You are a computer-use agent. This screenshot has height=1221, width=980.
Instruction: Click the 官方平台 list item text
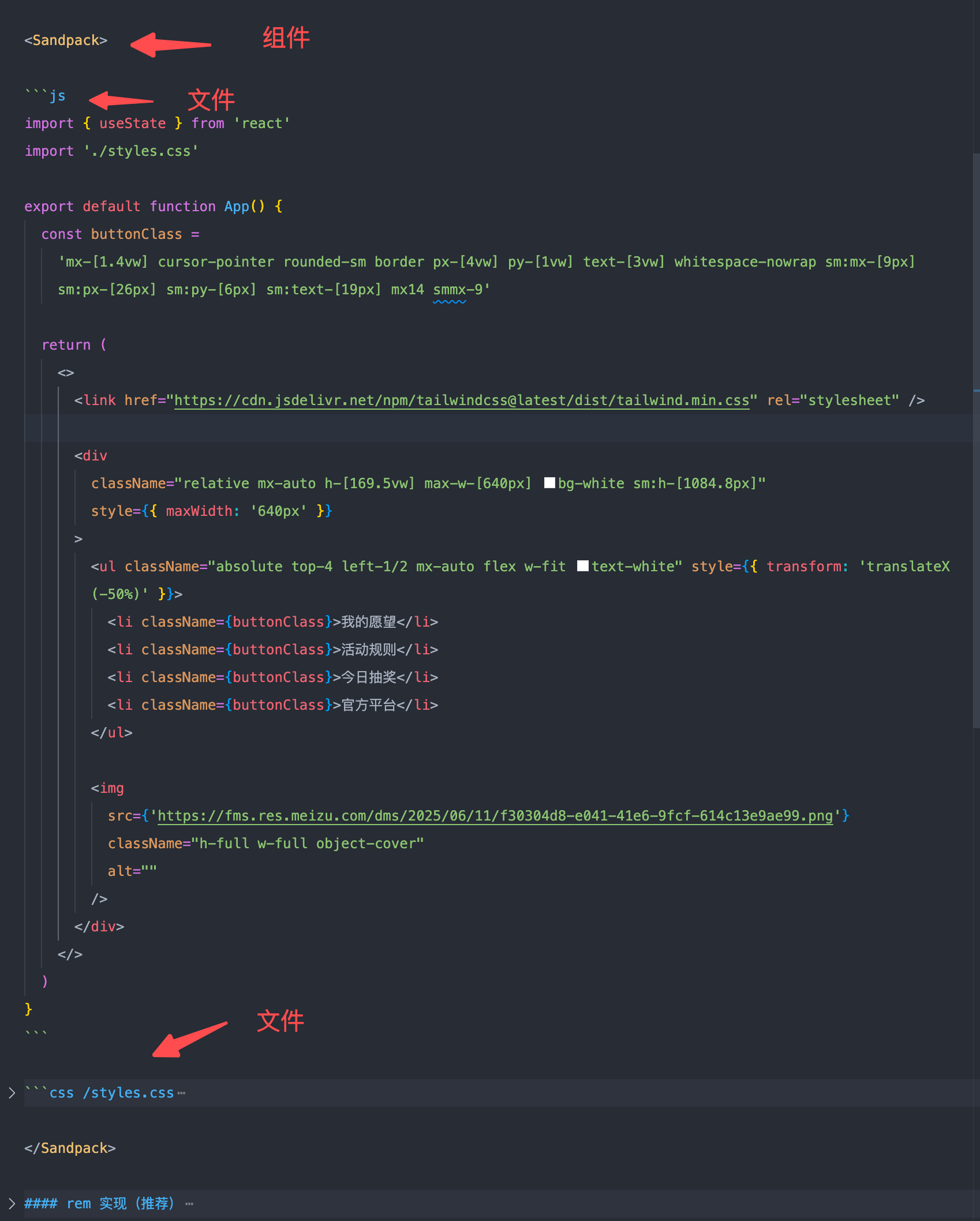coord(369,705)
